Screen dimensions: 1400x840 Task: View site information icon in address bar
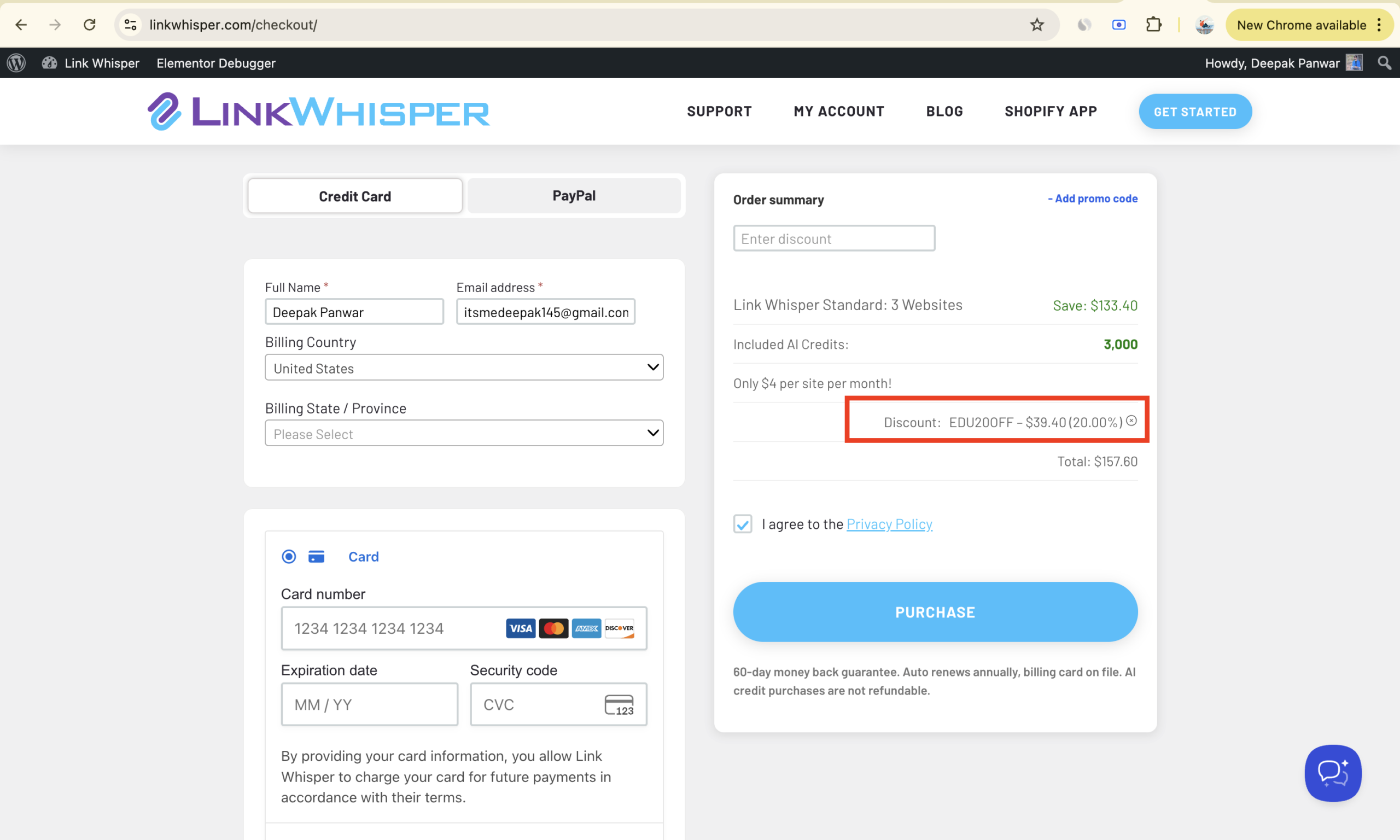tap(131, 25)
